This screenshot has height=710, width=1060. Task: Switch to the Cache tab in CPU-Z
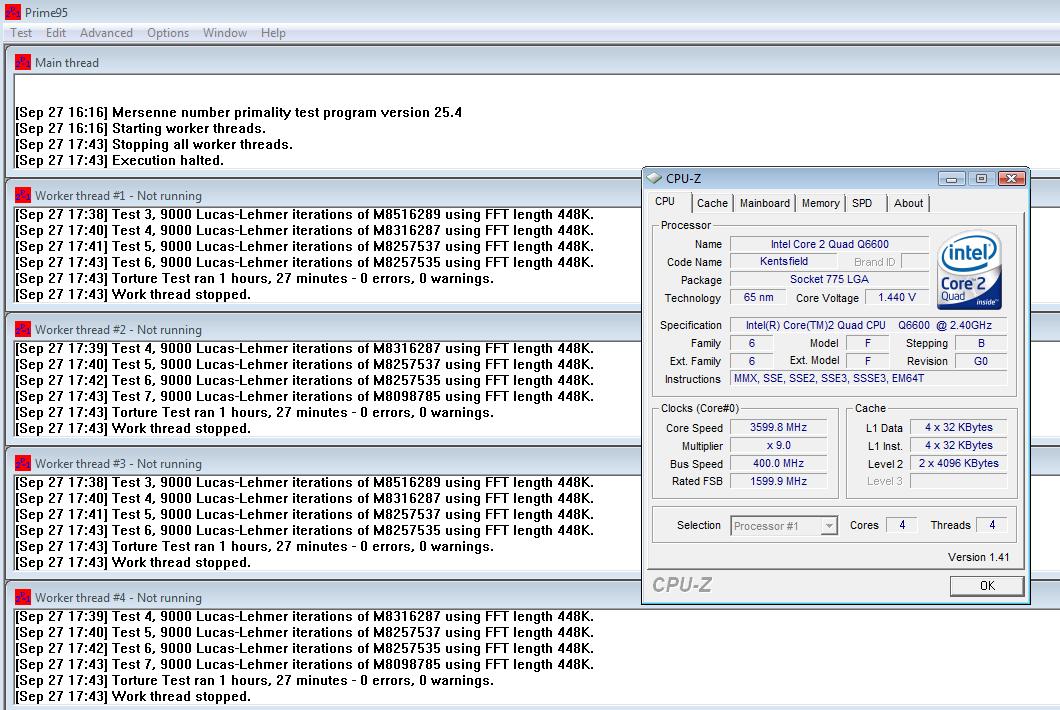(x=713, y=203)
